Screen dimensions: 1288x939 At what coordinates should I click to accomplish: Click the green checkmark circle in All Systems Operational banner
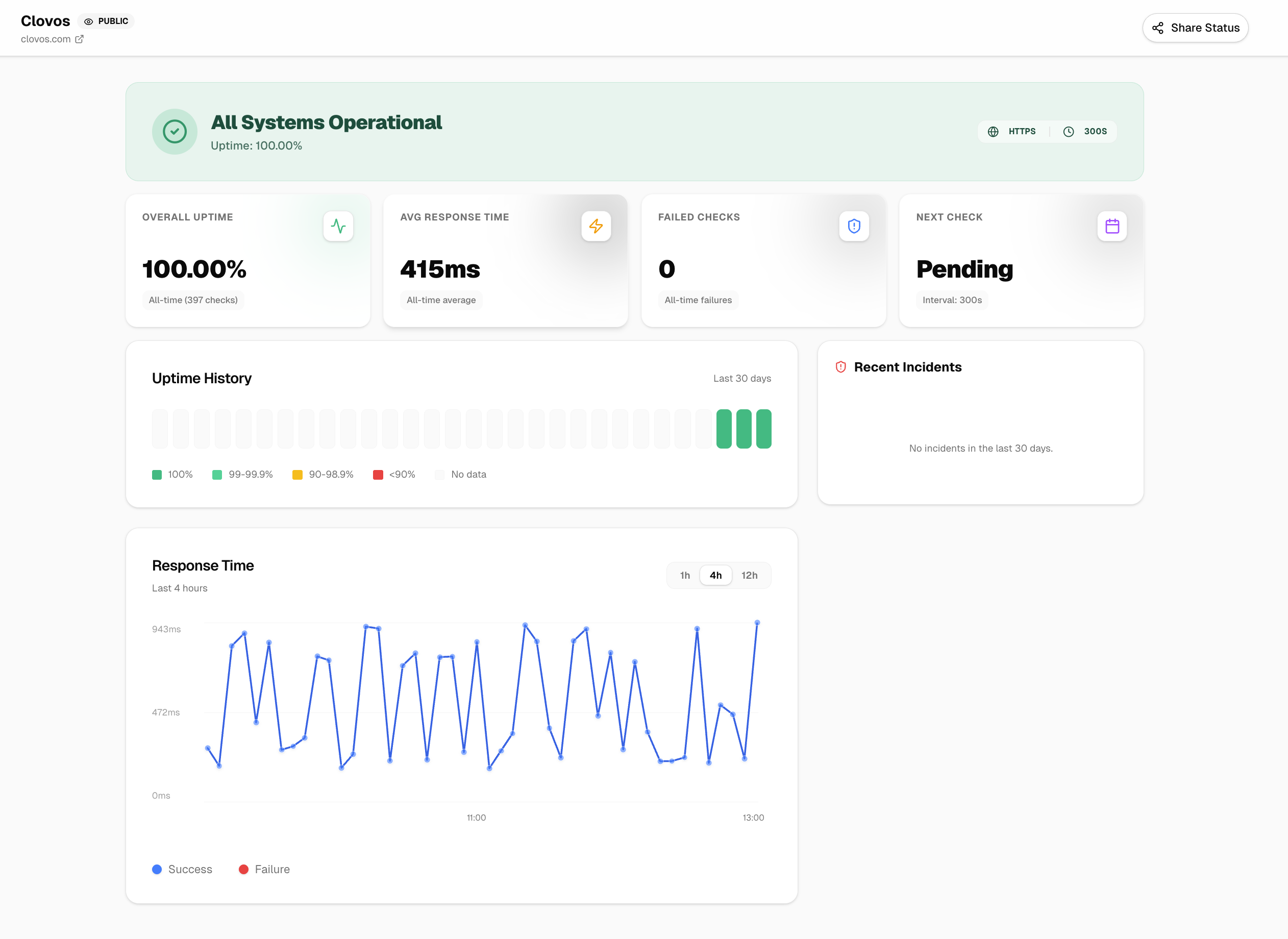175,131
